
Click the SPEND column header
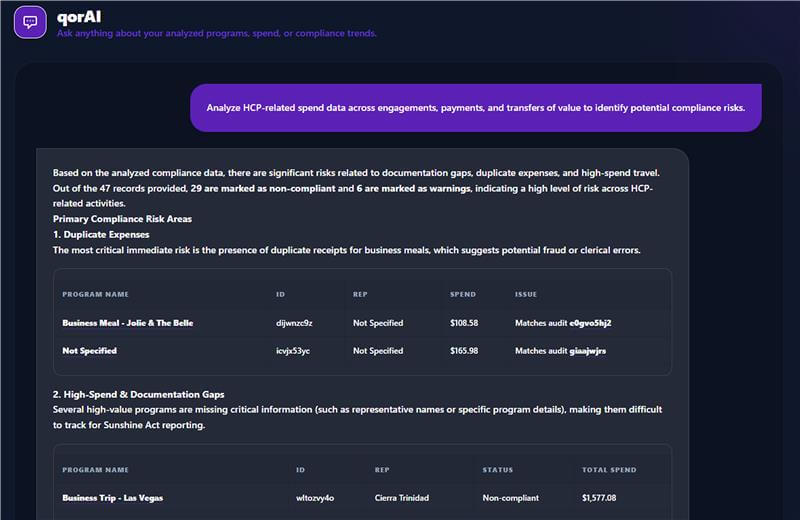(x=463, y=294)
